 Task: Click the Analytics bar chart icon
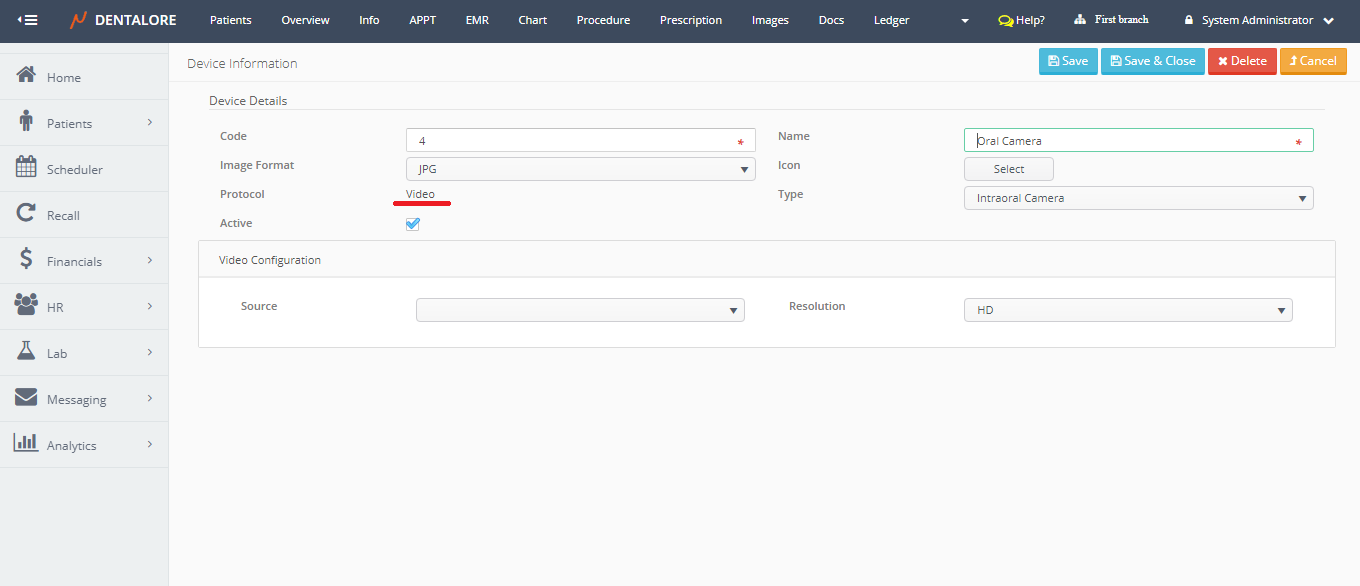(27, 444)
